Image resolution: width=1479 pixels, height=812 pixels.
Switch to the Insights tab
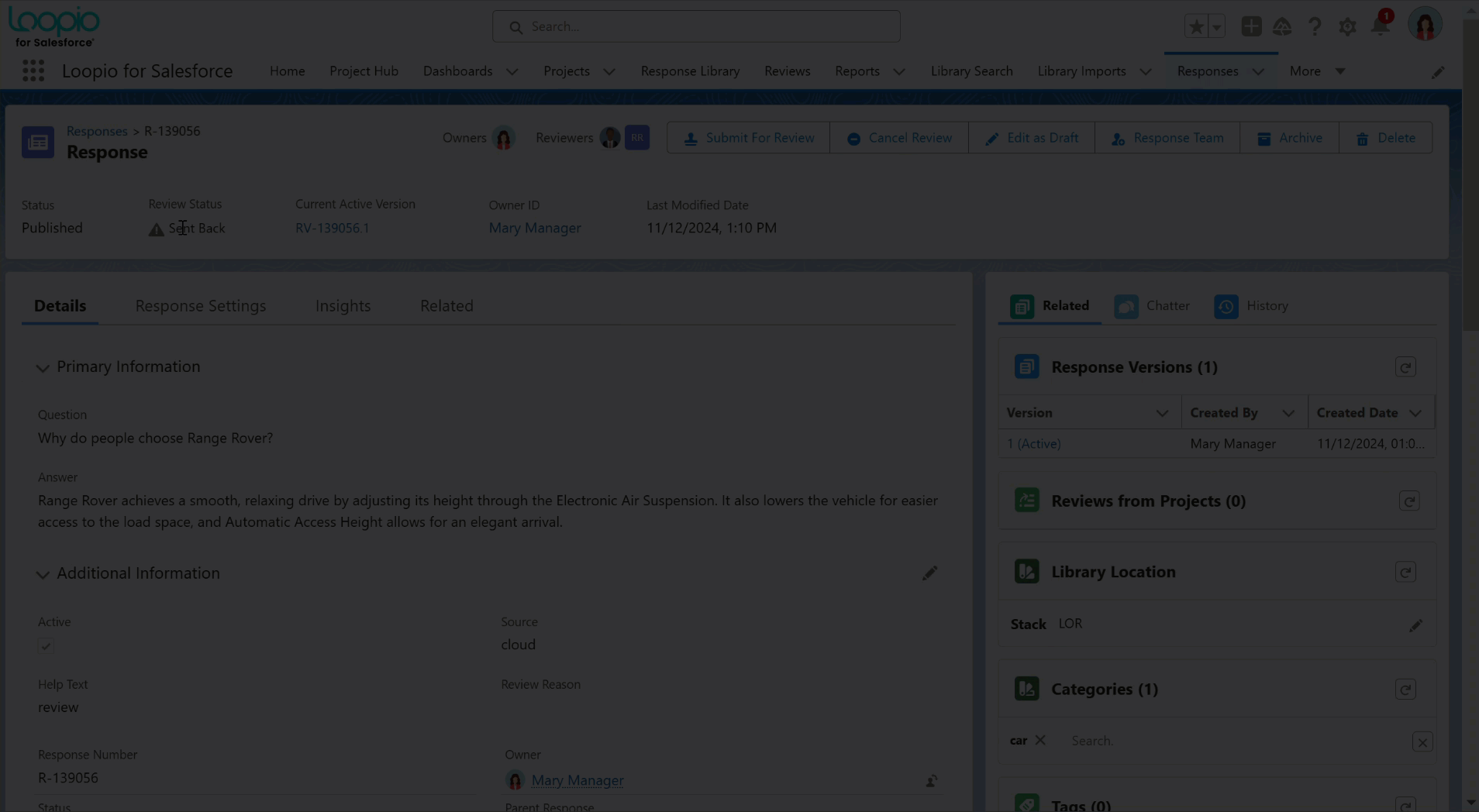pos(343,305)
